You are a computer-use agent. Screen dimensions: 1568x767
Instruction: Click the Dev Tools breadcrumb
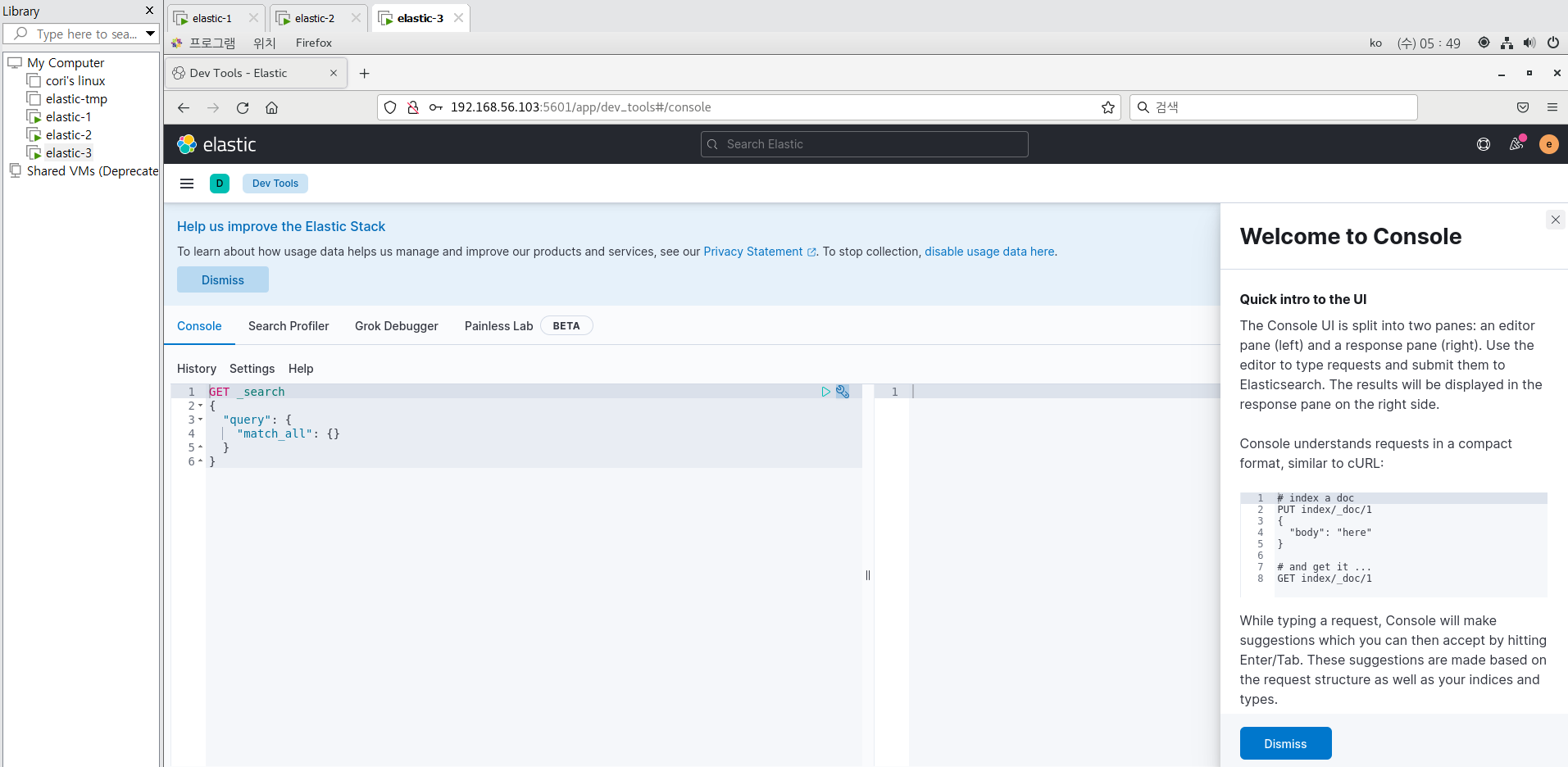[x=275, y=184]
